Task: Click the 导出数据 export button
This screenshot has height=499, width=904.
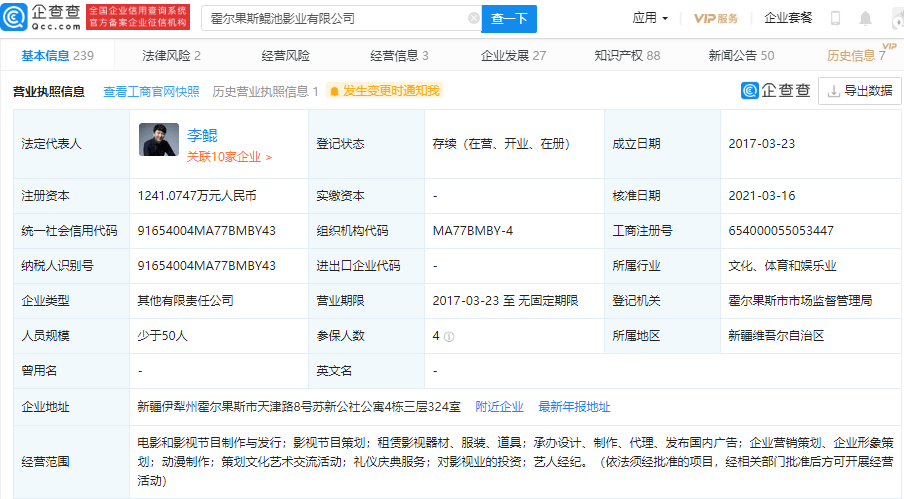Action: click(858, 91)
